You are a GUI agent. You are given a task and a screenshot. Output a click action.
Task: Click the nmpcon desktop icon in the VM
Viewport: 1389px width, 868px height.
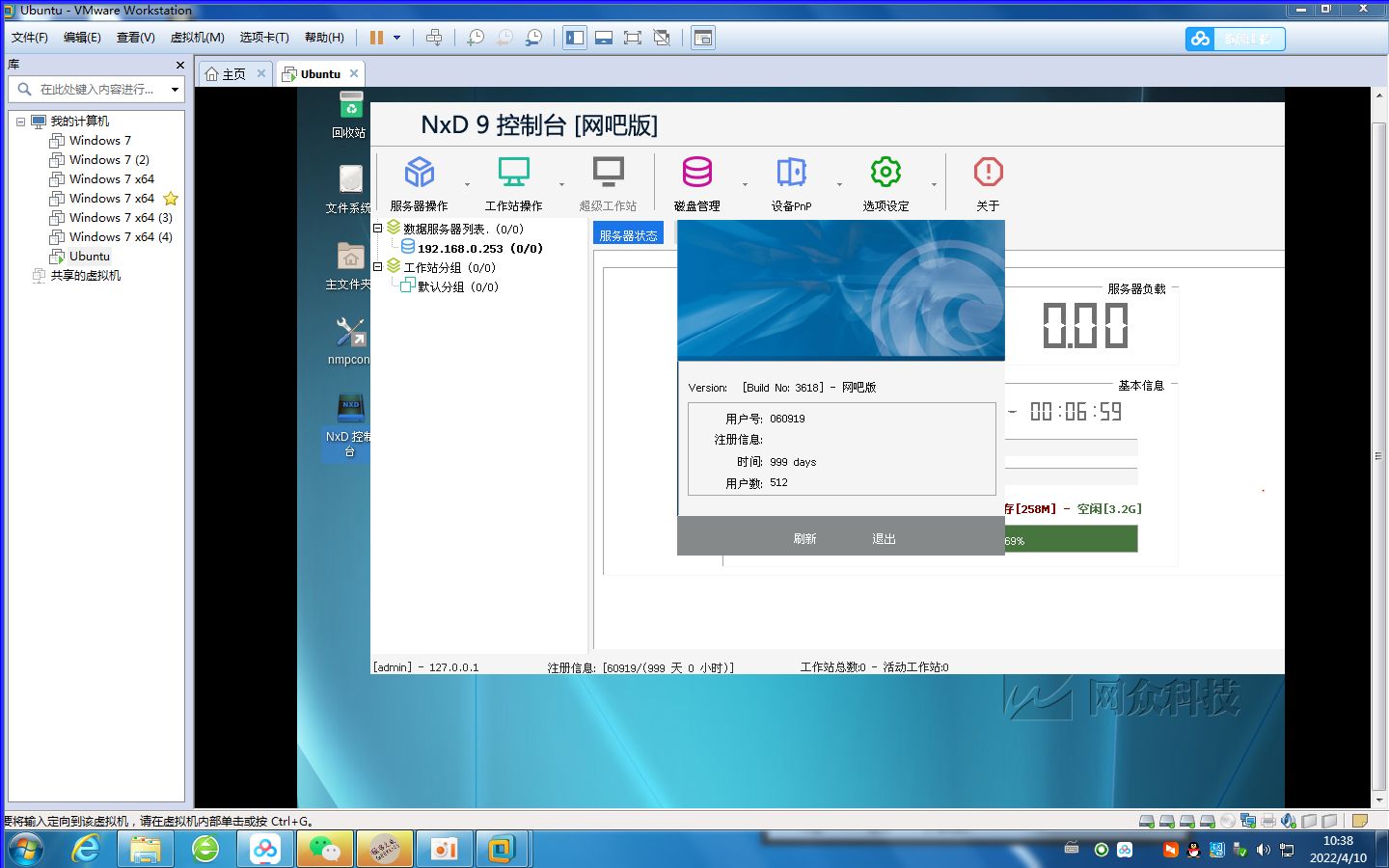tap(350, 341)
